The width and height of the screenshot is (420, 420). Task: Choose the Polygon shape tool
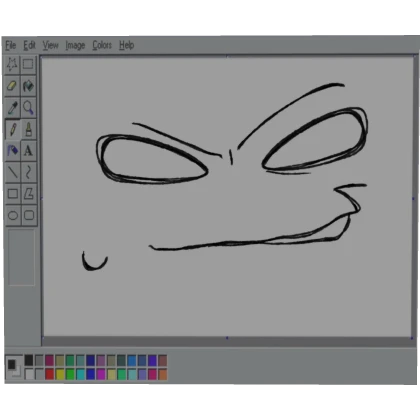click(x=28, y=194)
